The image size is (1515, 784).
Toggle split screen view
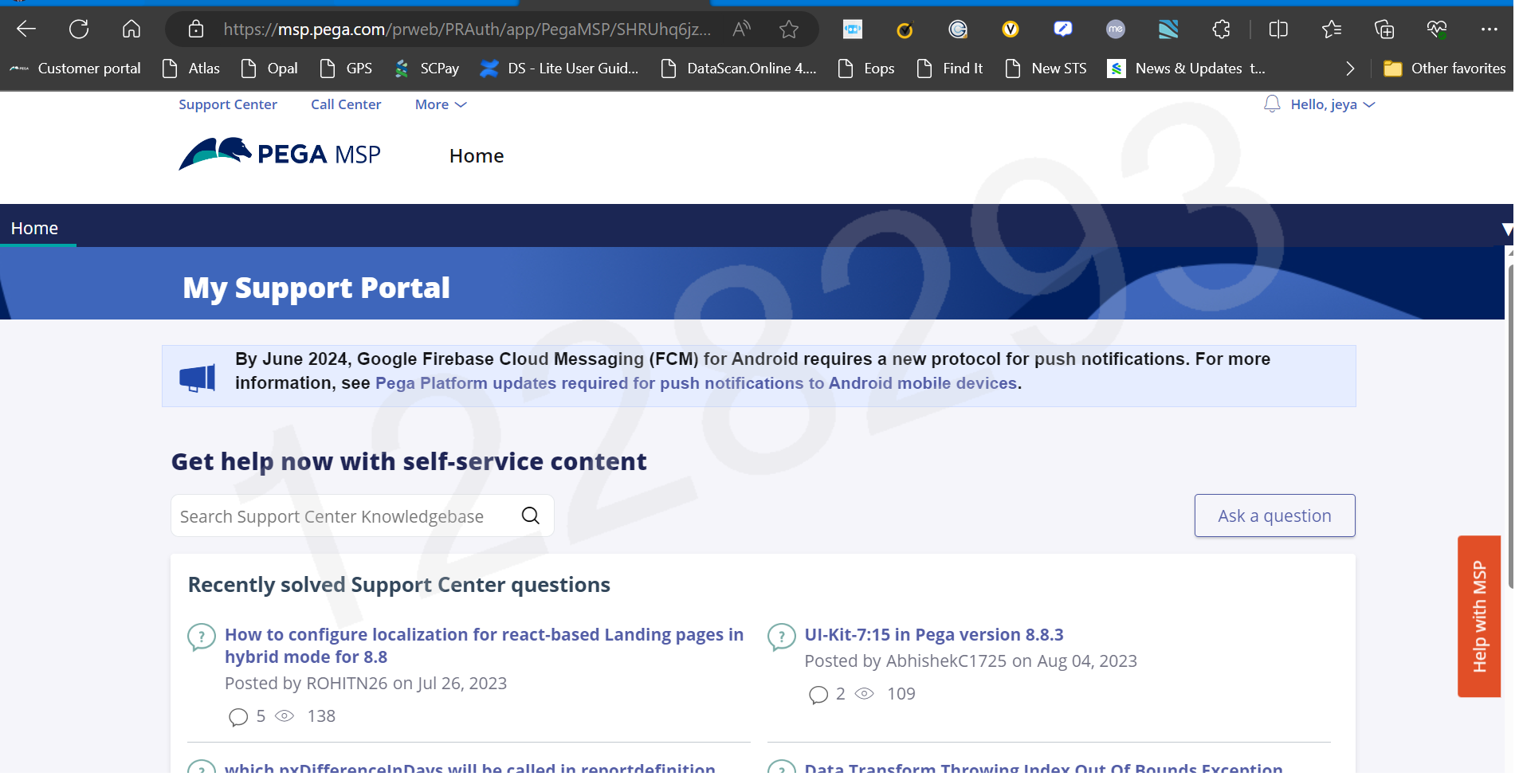[x=1278, y=29]
